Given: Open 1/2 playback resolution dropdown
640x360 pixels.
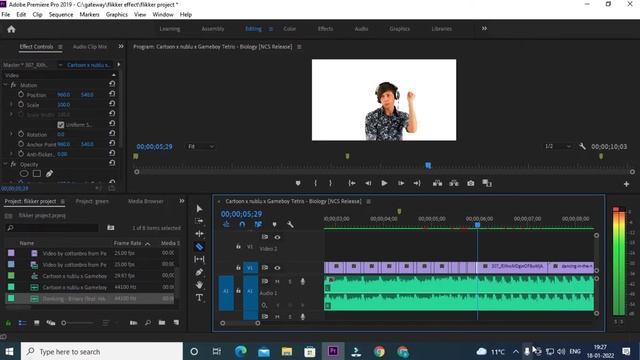Looking at the screenshot, I should coord(557,146).
